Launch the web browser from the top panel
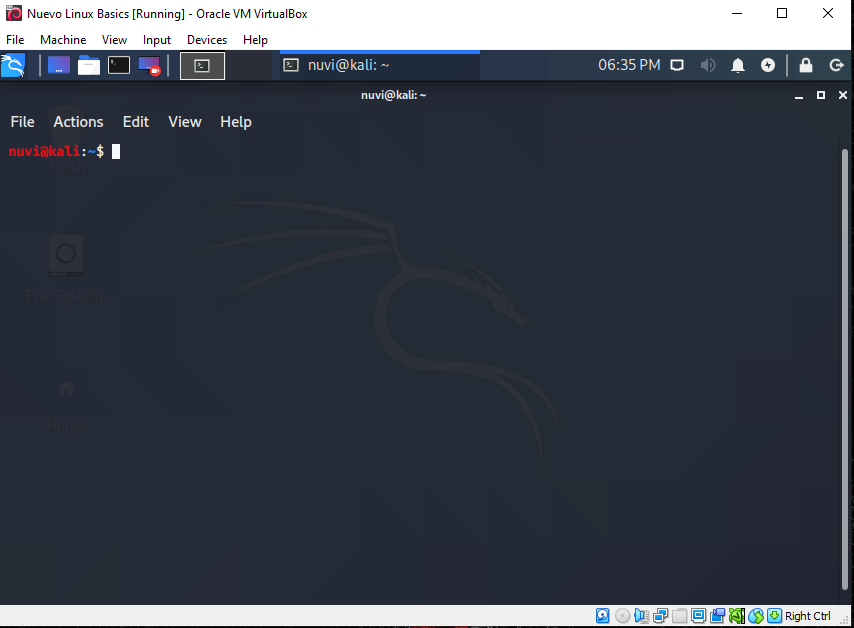 [x=58, y=65]
